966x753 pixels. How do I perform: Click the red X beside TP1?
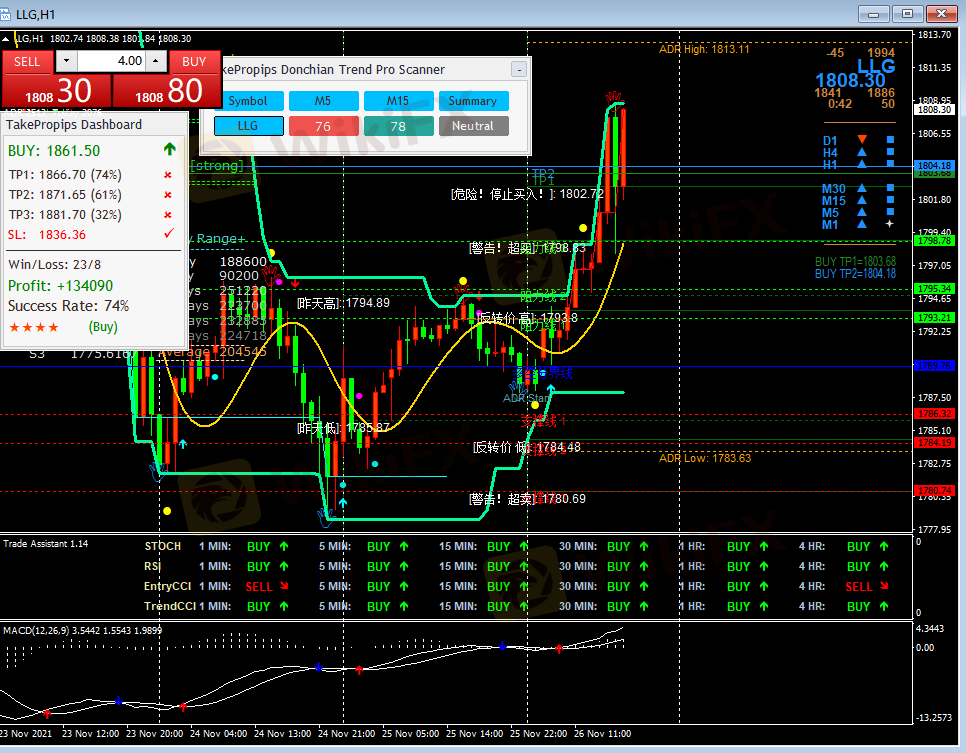pos(167,175)
